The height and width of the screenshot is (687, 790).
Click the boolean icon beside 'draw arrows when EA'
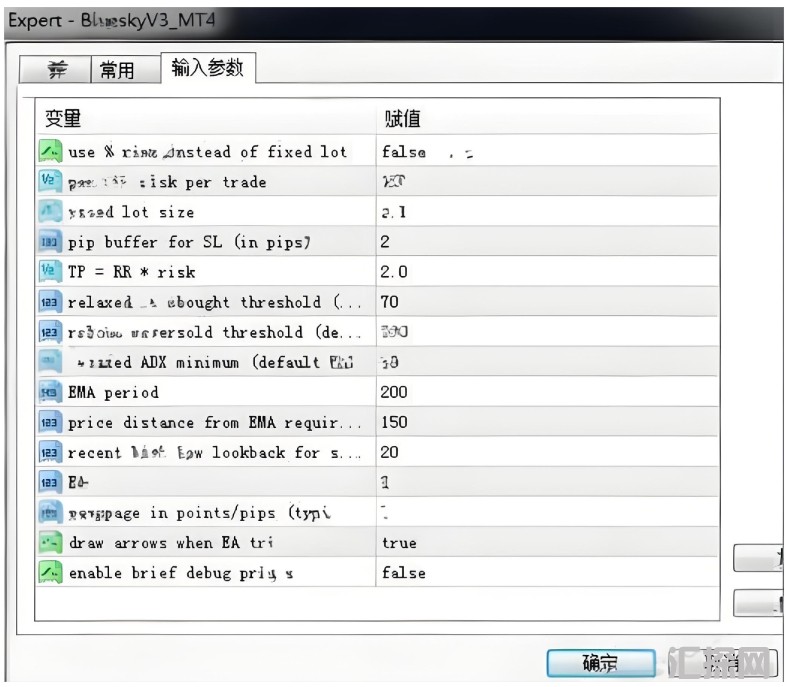coord(50,543)
